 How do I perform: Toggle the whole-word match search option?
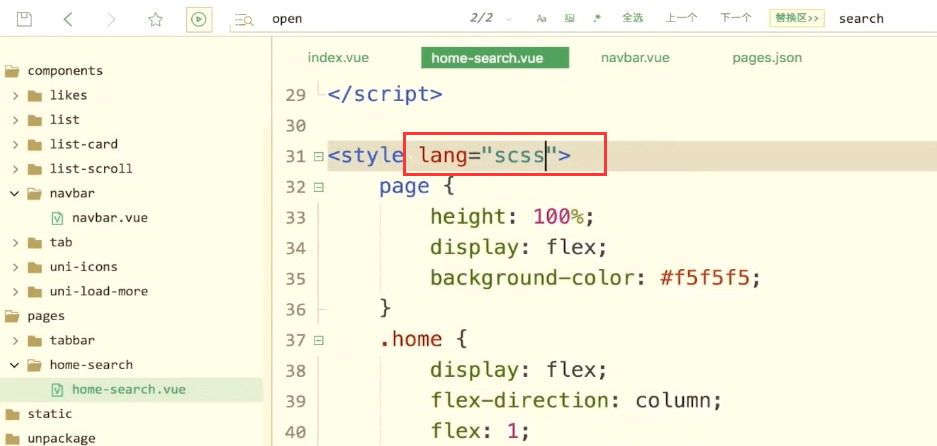(569, 19)
